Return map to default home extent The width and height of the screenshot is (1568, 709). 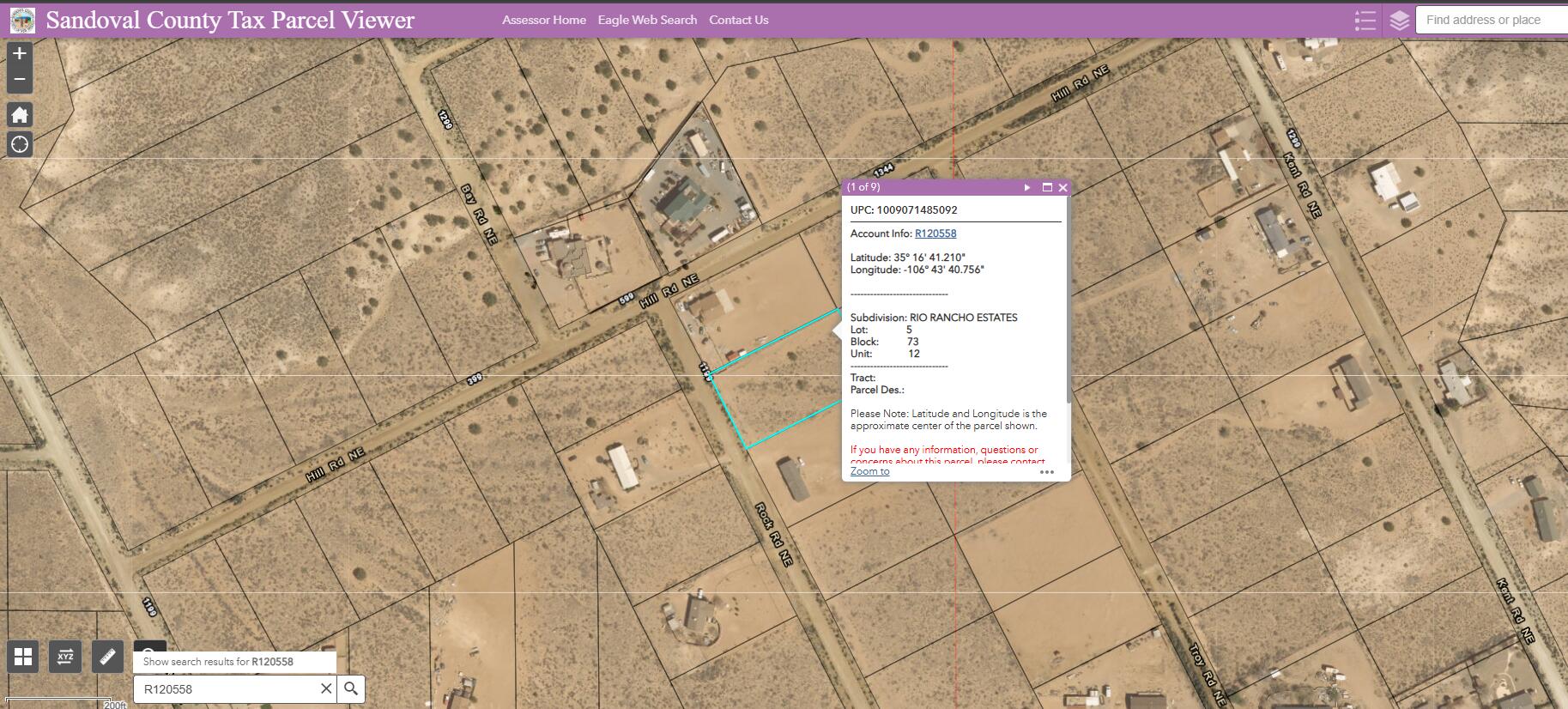point(20,114)
